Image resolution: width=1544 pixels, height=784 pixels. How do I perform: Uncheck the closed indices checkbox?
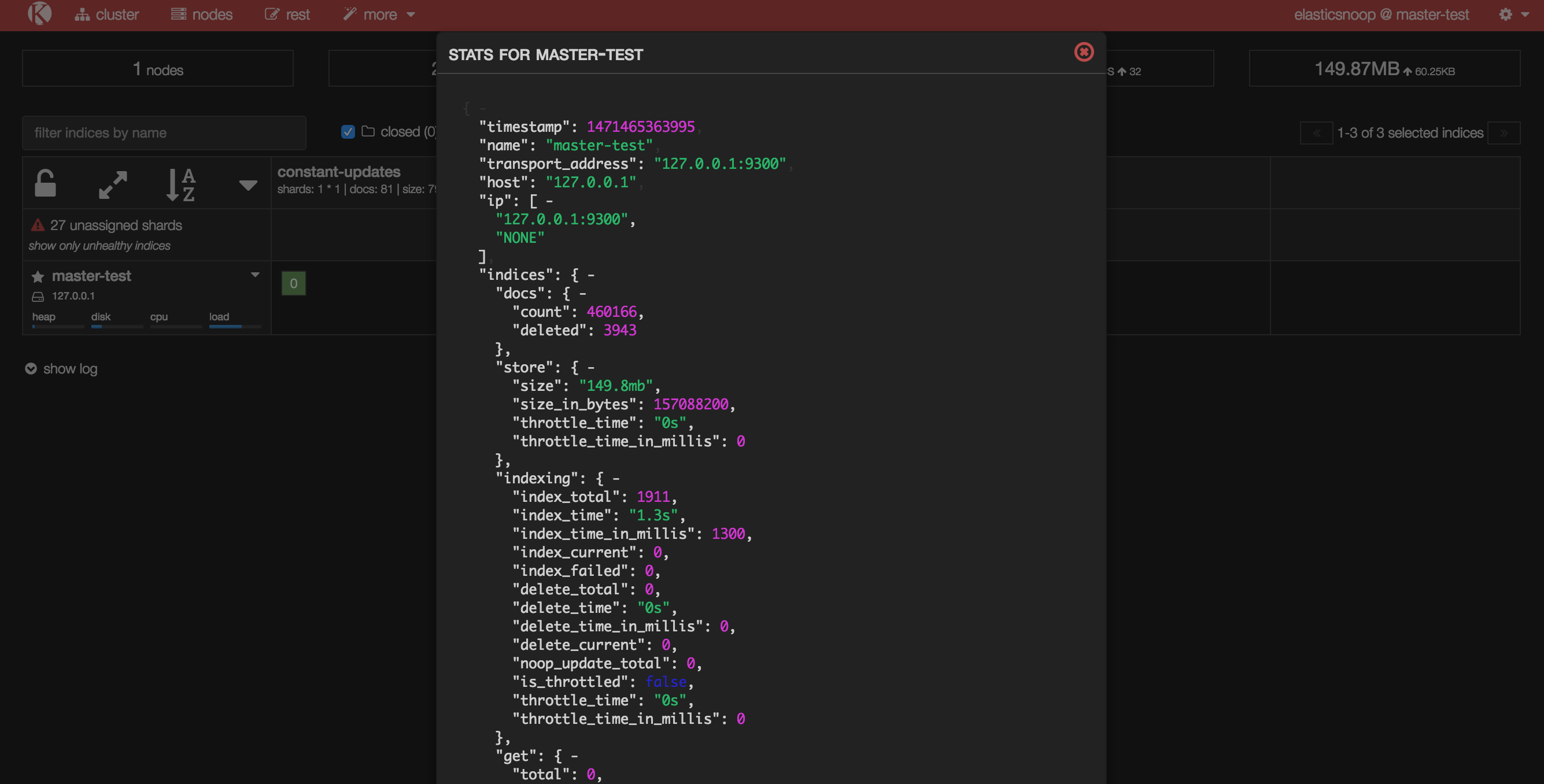348,131
